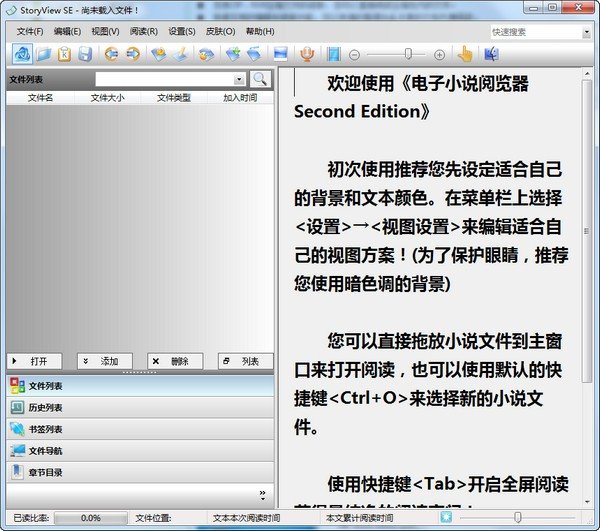Click the 打开 button
The image size is (600, 531).
[x=34, y=361]
